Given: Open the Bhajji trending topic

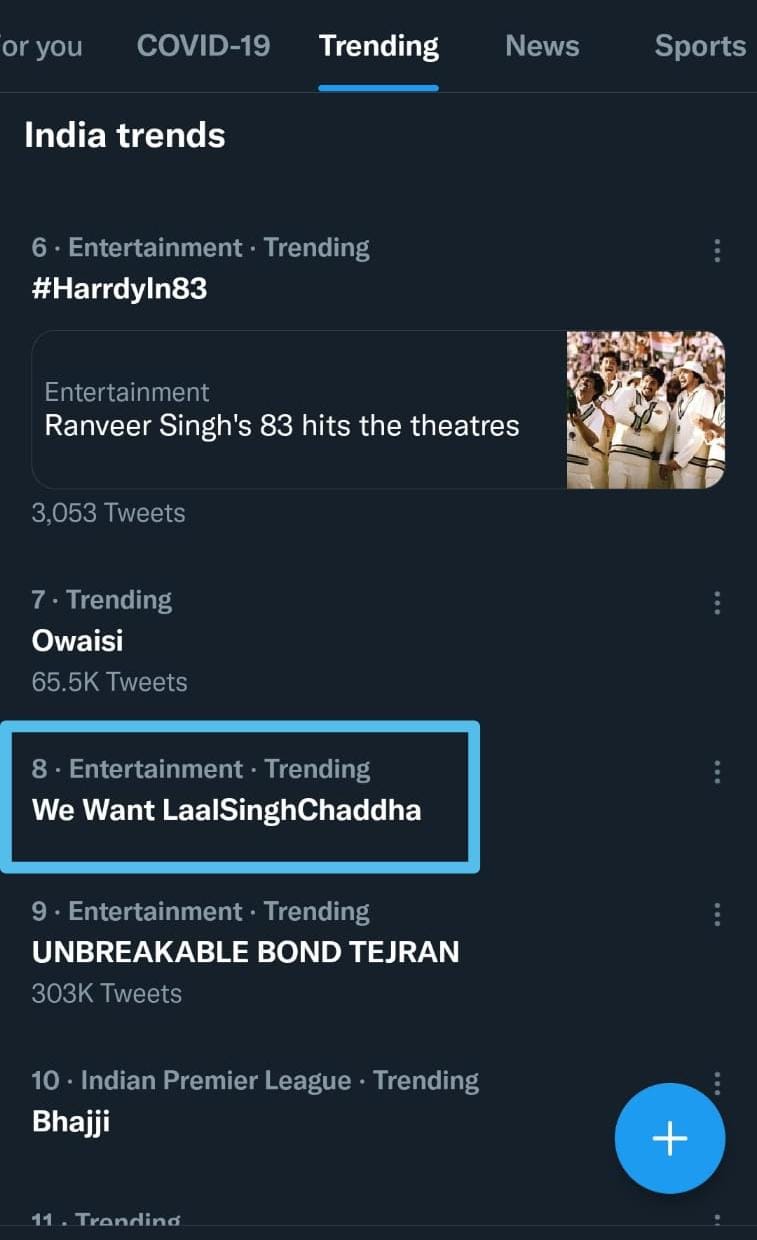Looking at the screenshot, I should [71, 1121].
